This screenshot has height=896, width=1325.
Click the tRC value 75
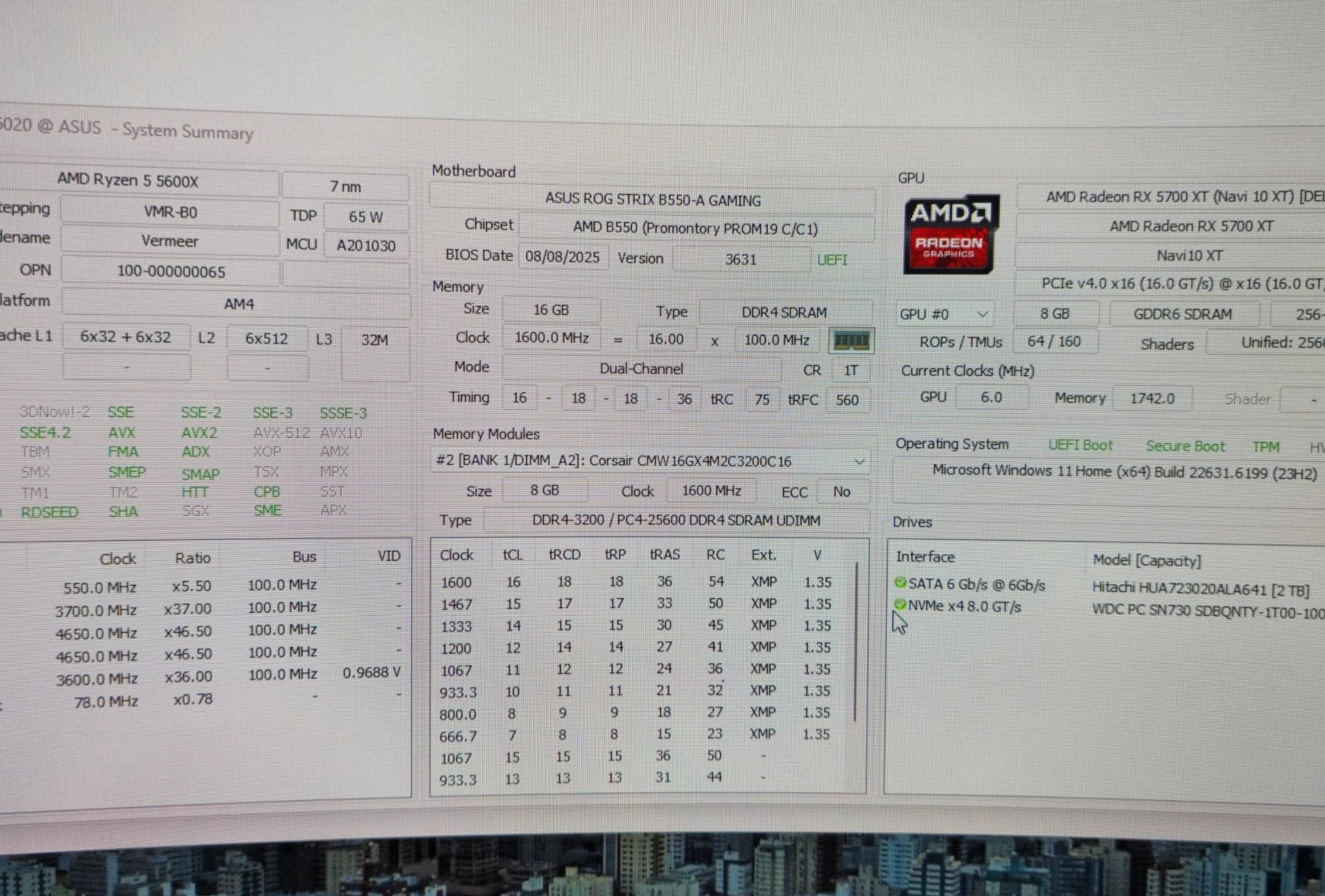[x=762, y=399]
